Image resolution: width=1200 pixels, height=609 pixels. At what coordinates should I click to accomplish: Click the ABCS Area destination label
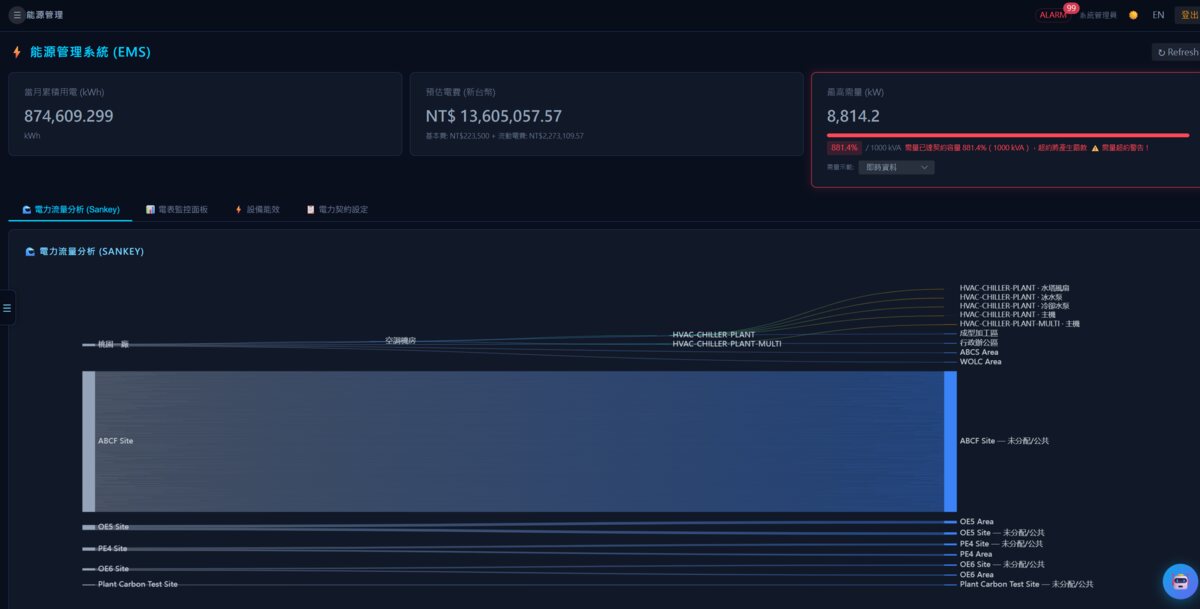[979, 352]
